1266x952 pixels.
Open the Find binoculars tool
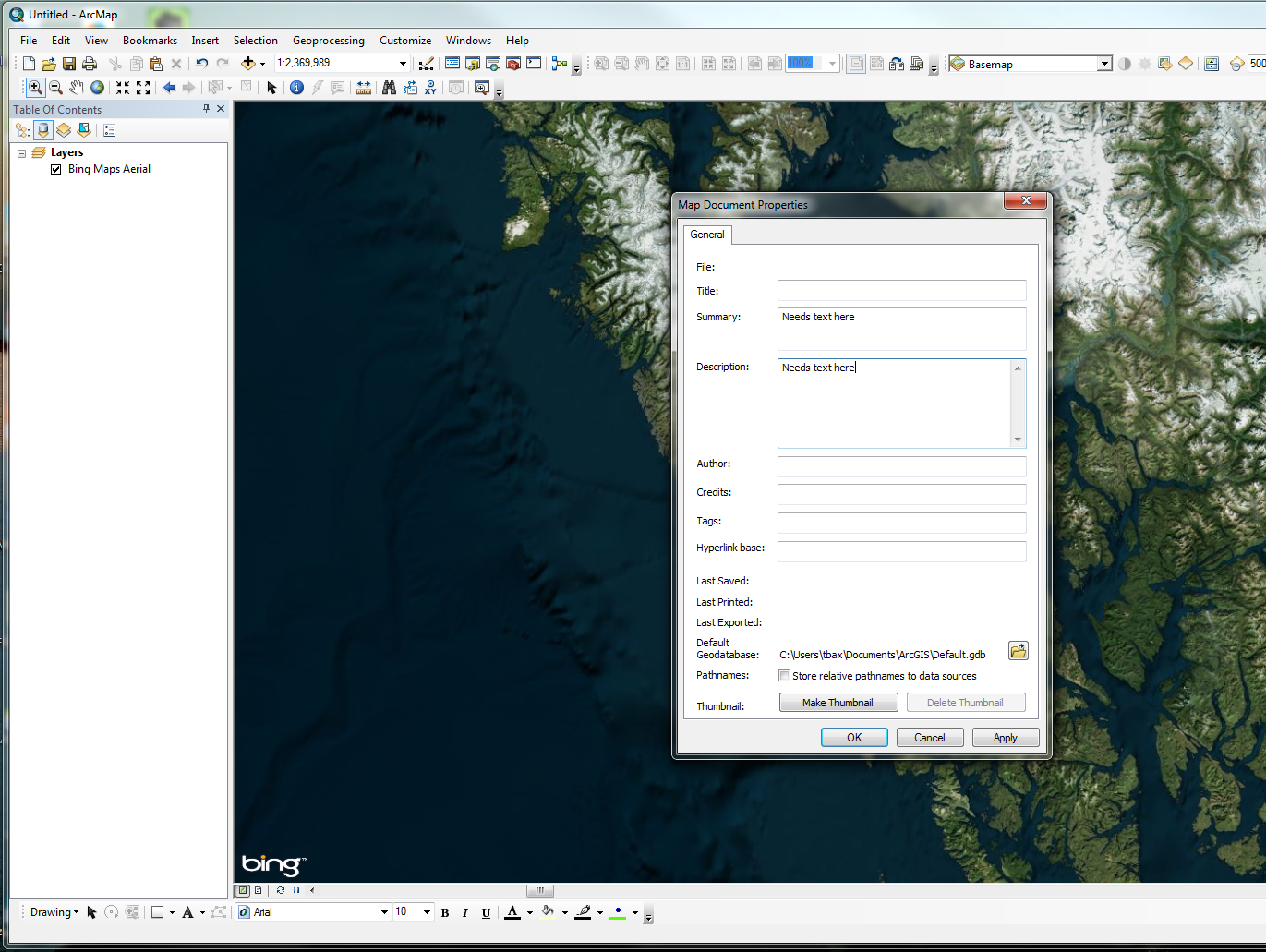[389, 88]
